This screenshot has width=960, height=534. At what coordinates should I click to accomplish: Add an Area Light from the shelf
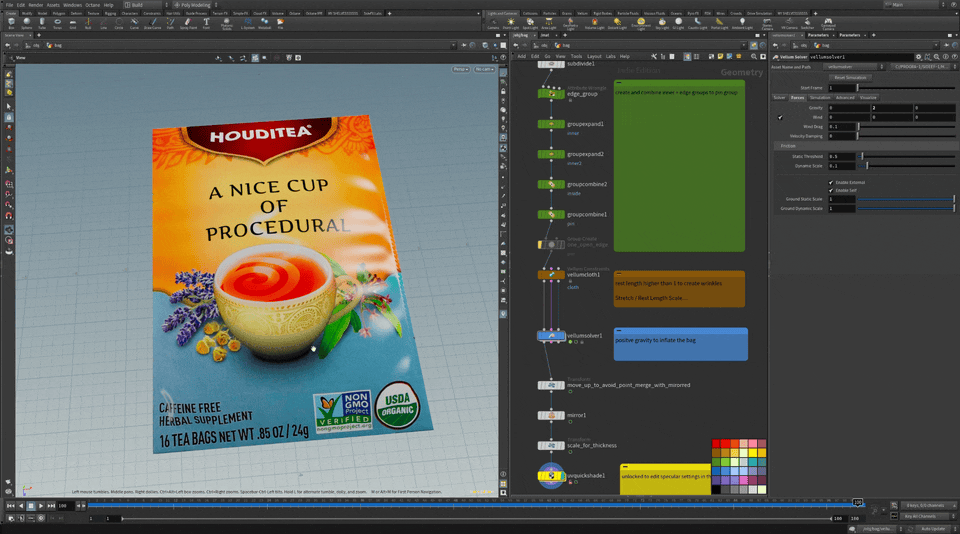tap(549, 23)
